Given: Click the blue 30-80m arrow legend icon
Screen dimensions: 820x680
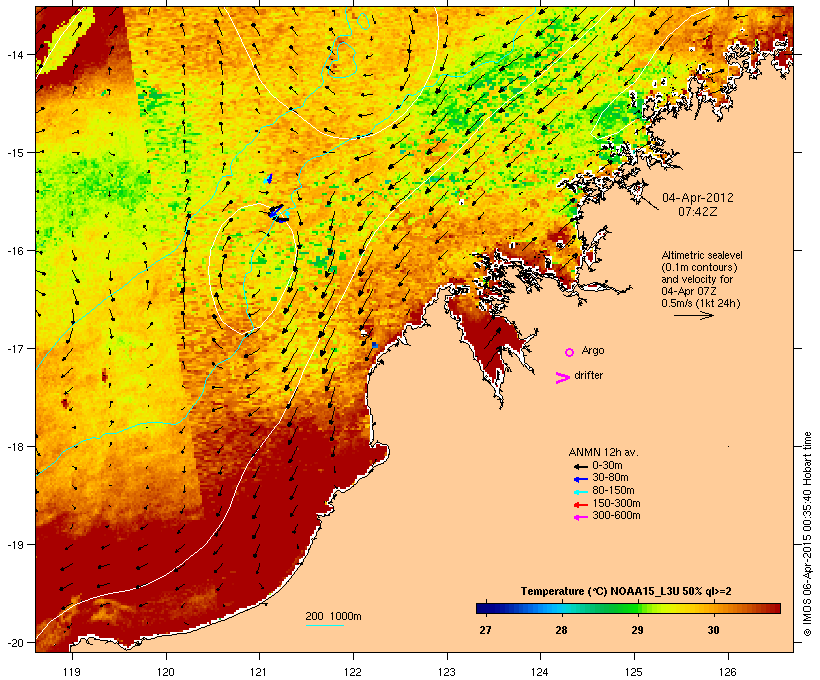Looking at the screenshot, I should tap(580, 479).
